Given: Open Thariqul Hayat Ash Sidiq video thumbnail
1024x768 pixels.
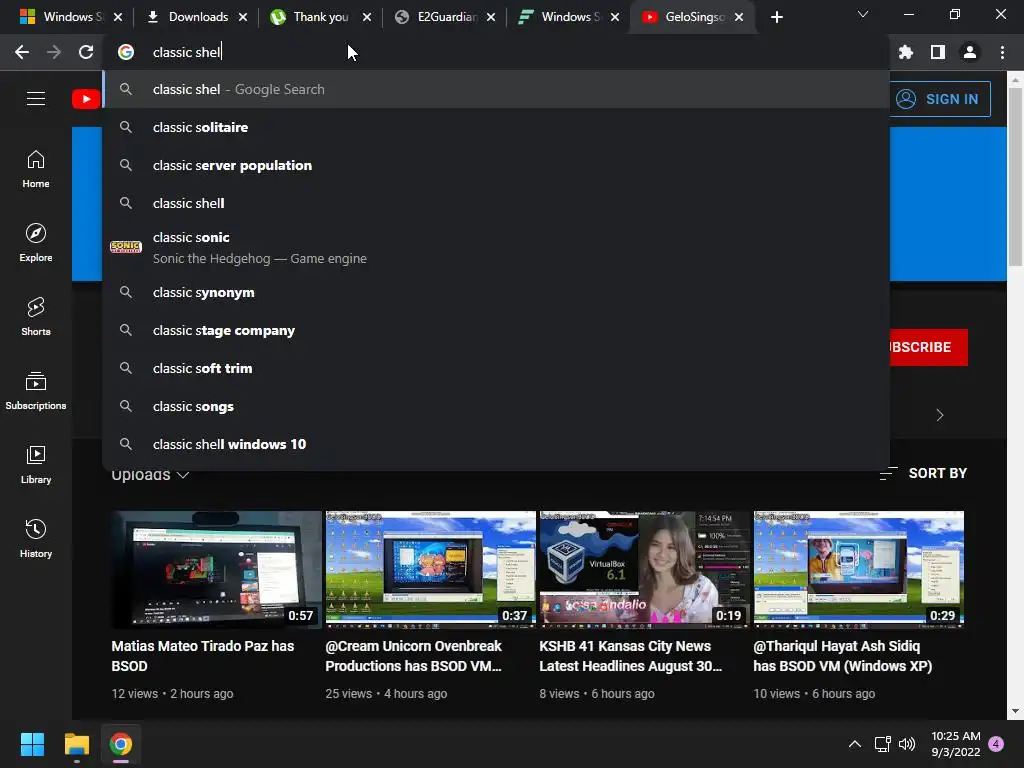Looking at the screenshot, I should coord(858,569).
